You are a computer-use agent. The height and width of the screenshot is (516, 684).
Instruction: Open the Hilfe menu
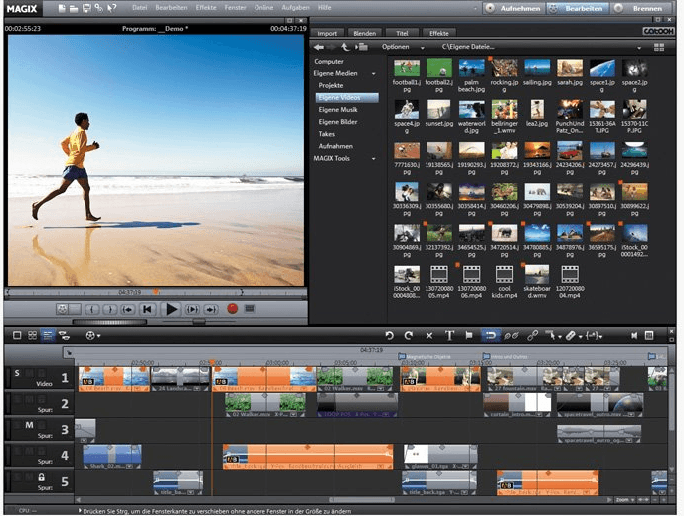click(324, 7)
